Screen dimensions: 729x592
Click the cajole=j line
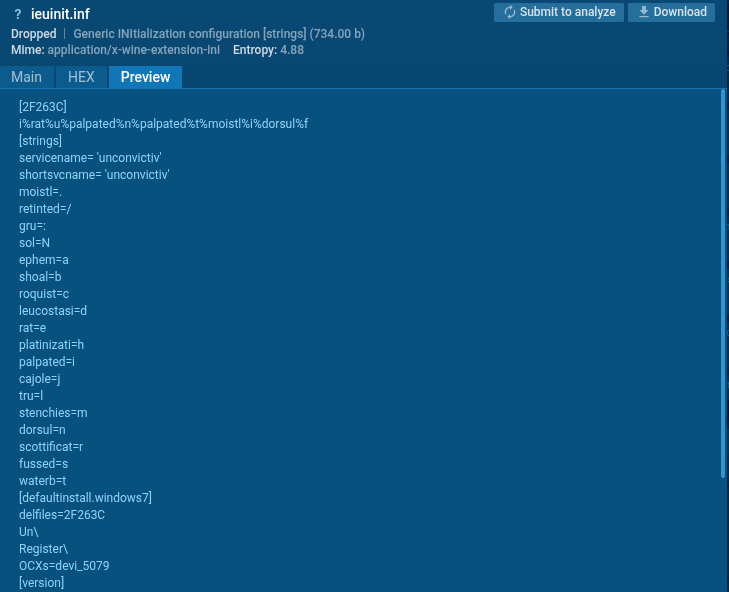tap(40, 379)
